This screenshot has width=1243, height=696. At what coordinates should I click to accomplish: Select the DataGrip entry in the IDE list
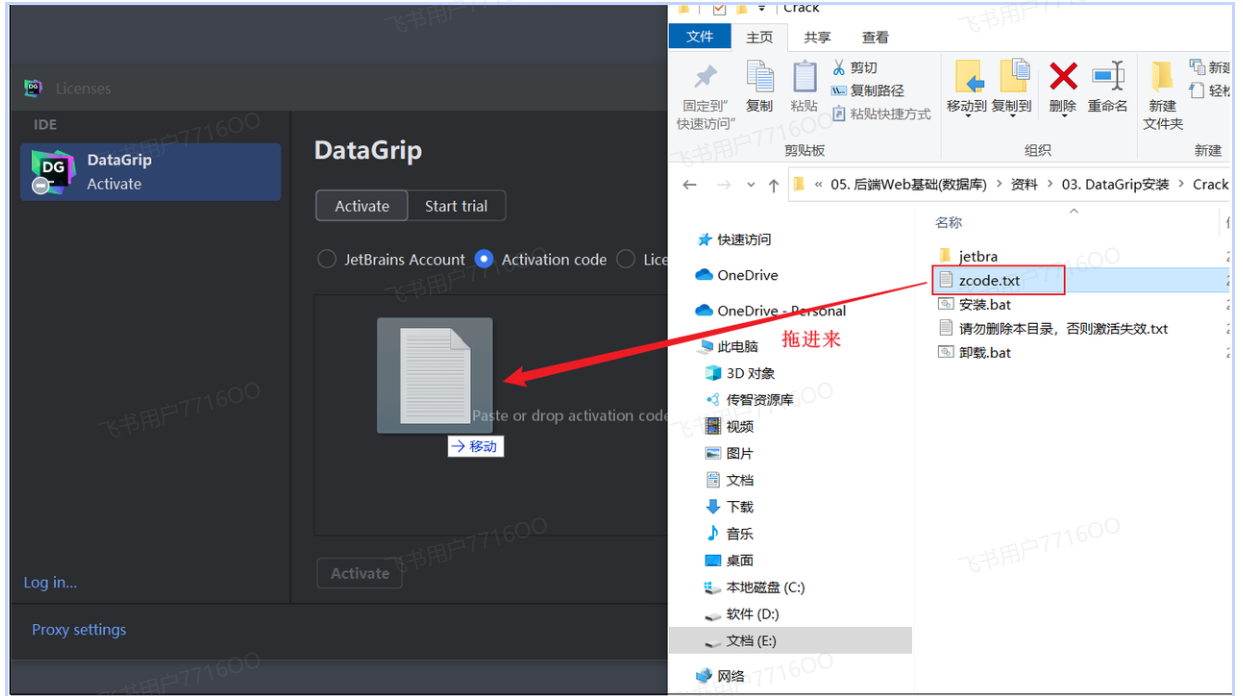150,172
